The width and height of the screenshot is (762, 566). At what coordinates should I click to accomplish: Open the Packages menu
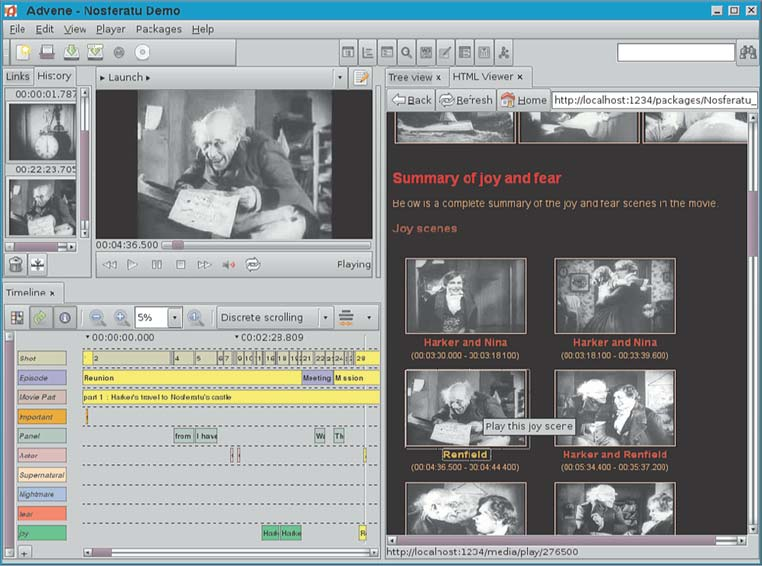(158, 29)
